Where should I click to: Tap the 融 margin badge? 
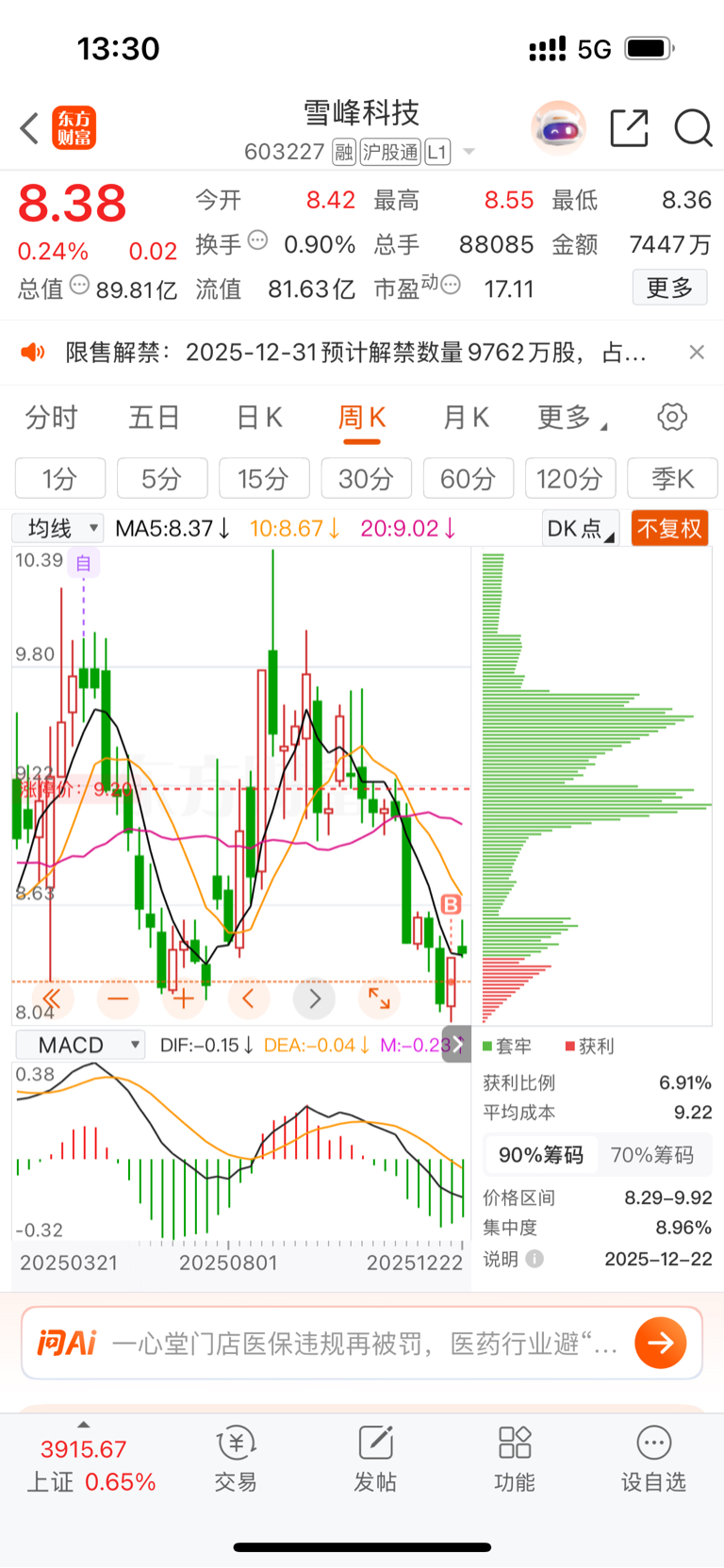click(x=344, y=152)
